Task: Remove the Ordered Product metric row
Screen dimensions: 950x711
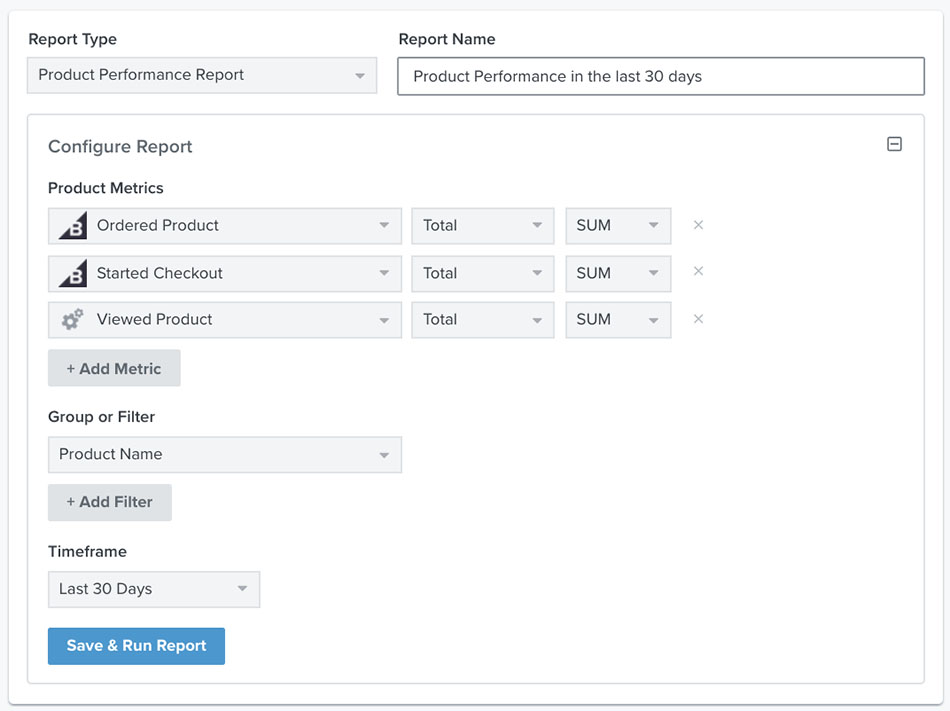Action: point(698,225)
